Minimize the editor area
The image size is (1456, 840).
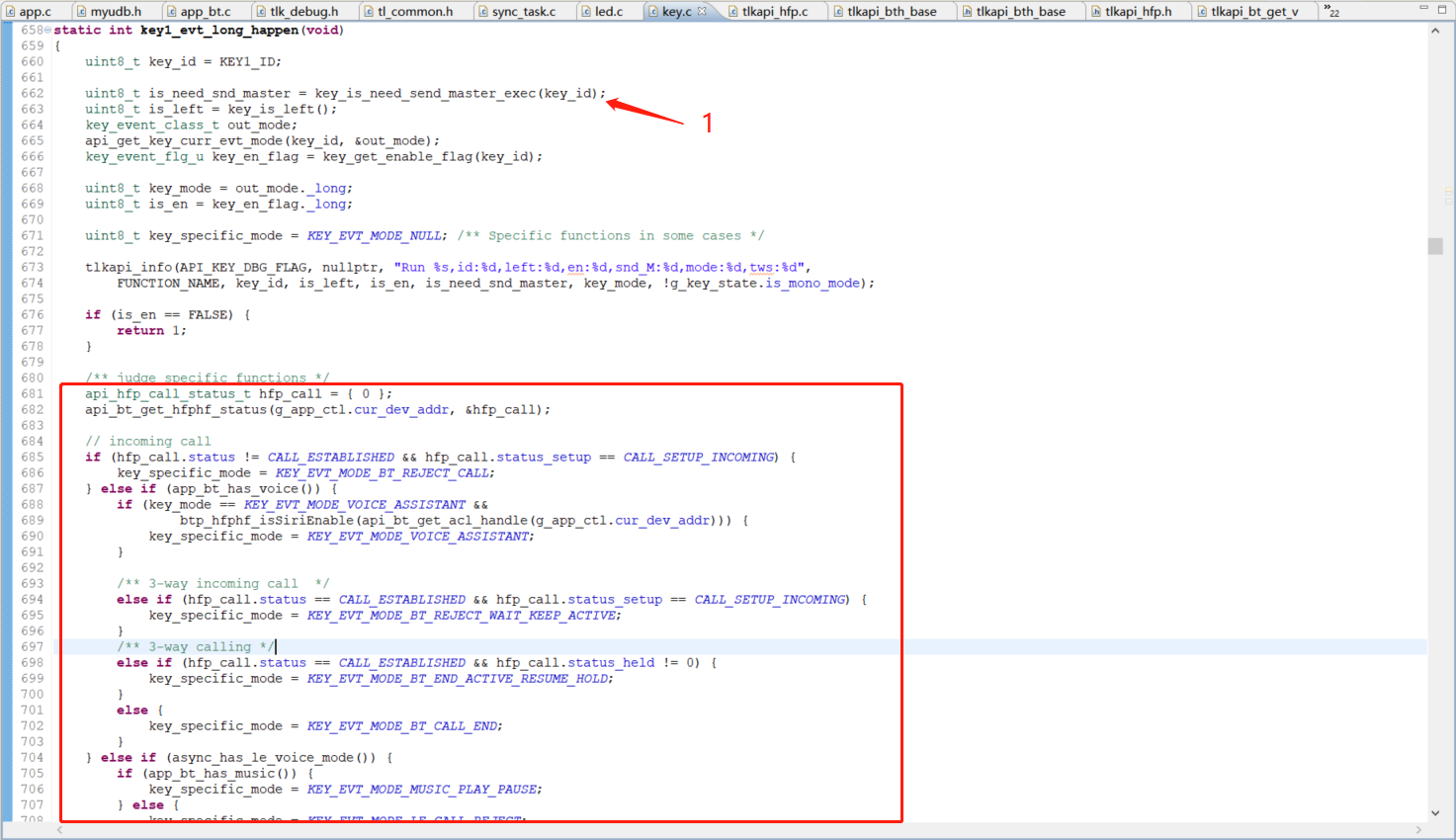pyautogui.click(x=1424, y=8)
